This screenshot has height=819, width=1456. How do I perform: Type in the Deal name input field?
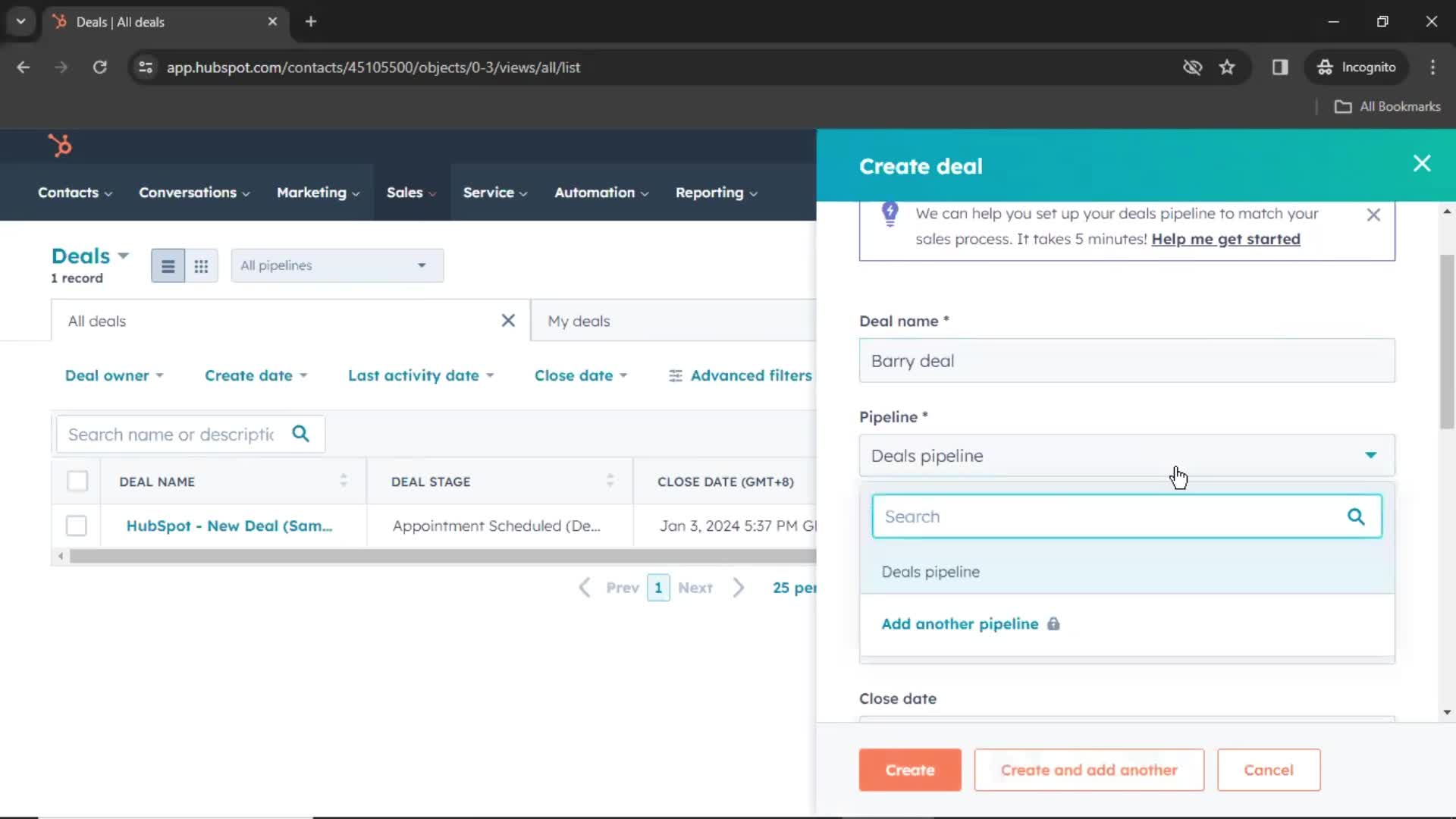[x=1127, y=361]
